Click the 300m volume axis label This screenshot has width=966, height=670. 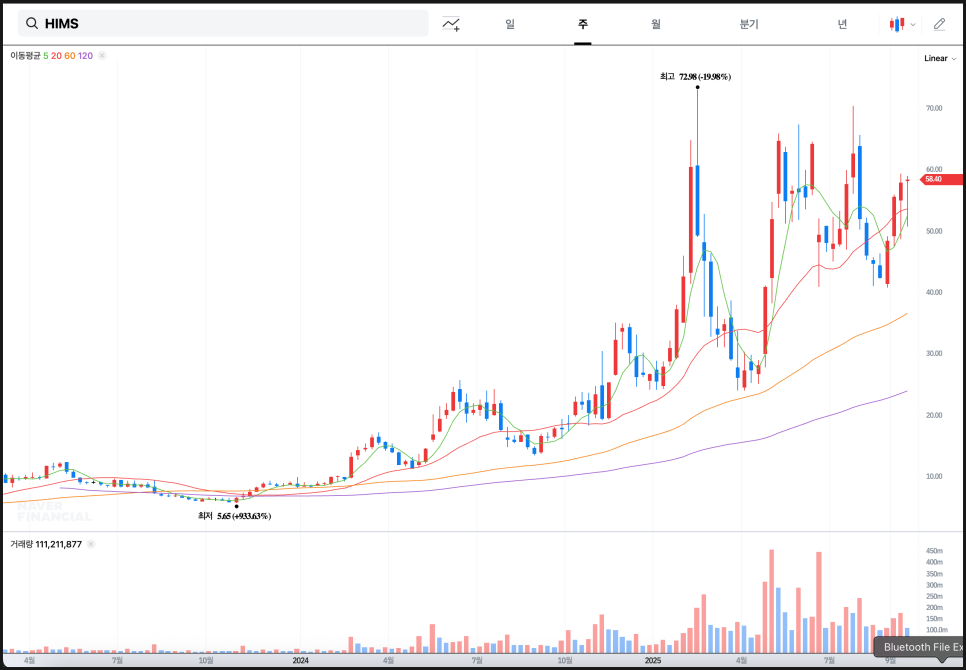point(935,585)
